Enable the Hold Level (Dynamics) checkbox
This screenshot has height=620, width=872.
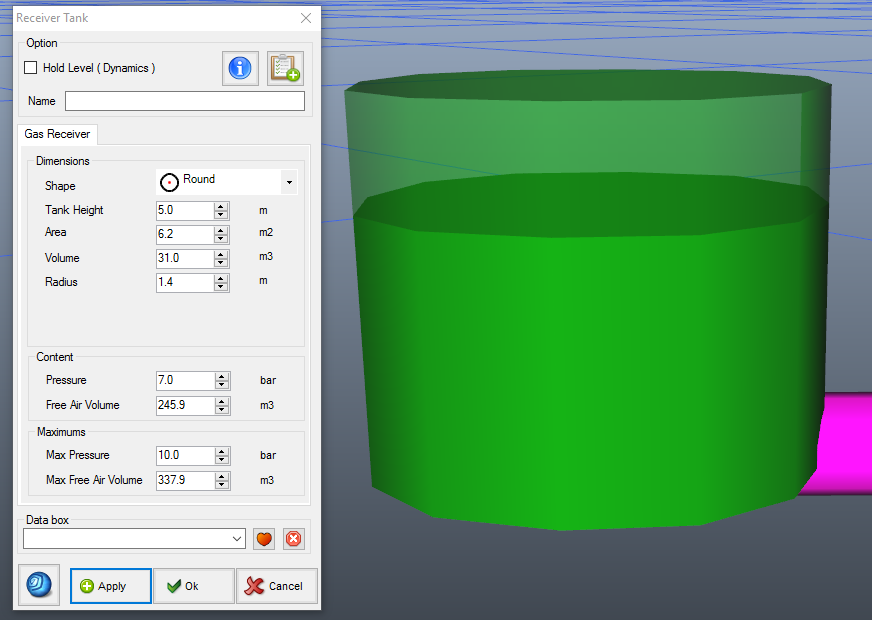pos(31,68)
